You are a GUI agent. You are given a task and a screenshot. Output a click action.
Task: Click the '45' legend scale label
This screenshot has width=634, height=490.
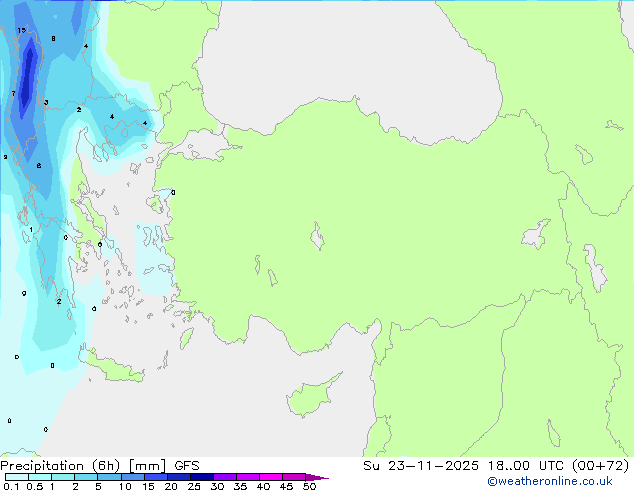286,486
